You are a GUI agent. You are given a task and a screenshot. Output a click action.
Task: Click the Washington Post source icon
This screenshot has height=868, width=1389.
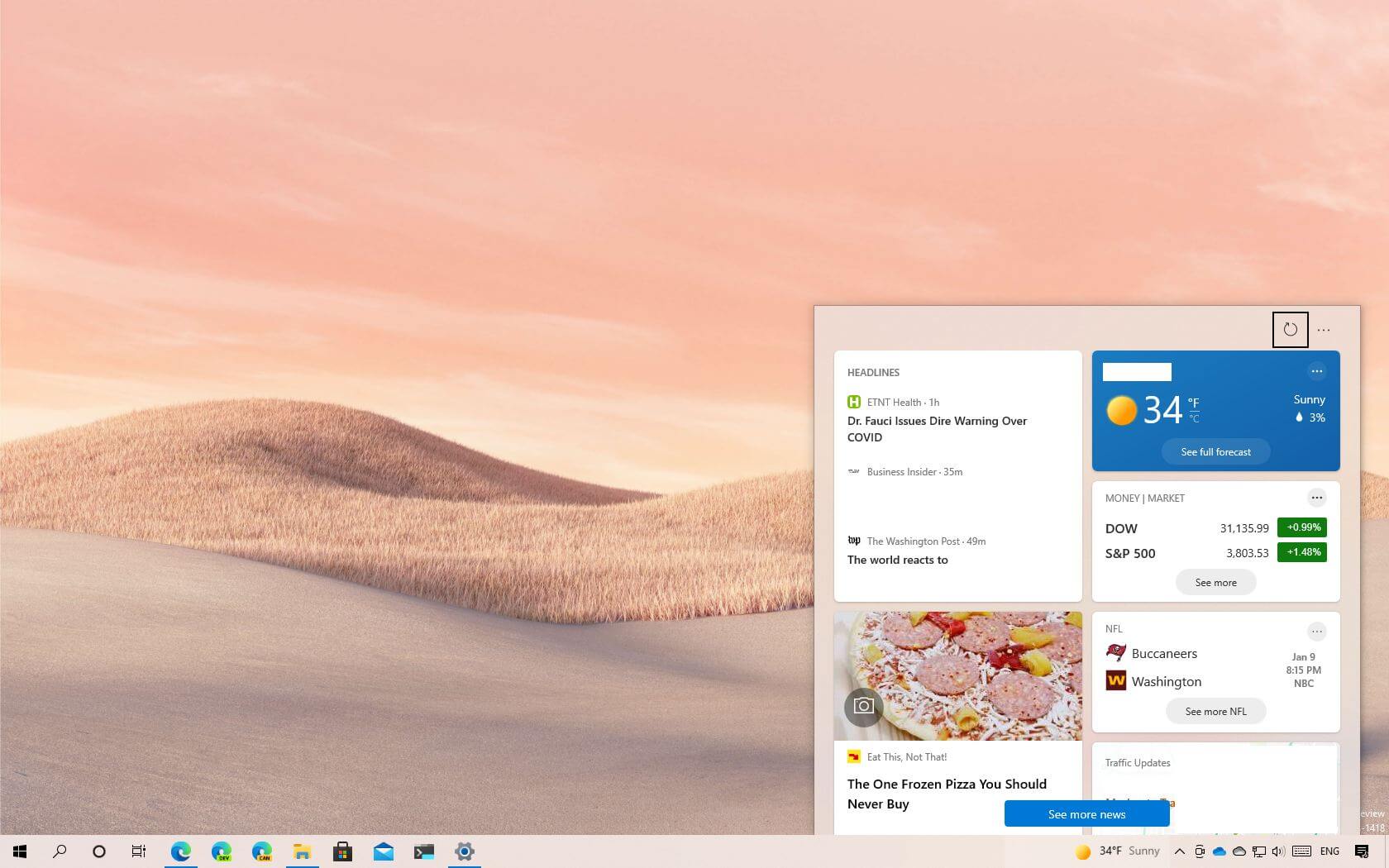click(854, 540)
